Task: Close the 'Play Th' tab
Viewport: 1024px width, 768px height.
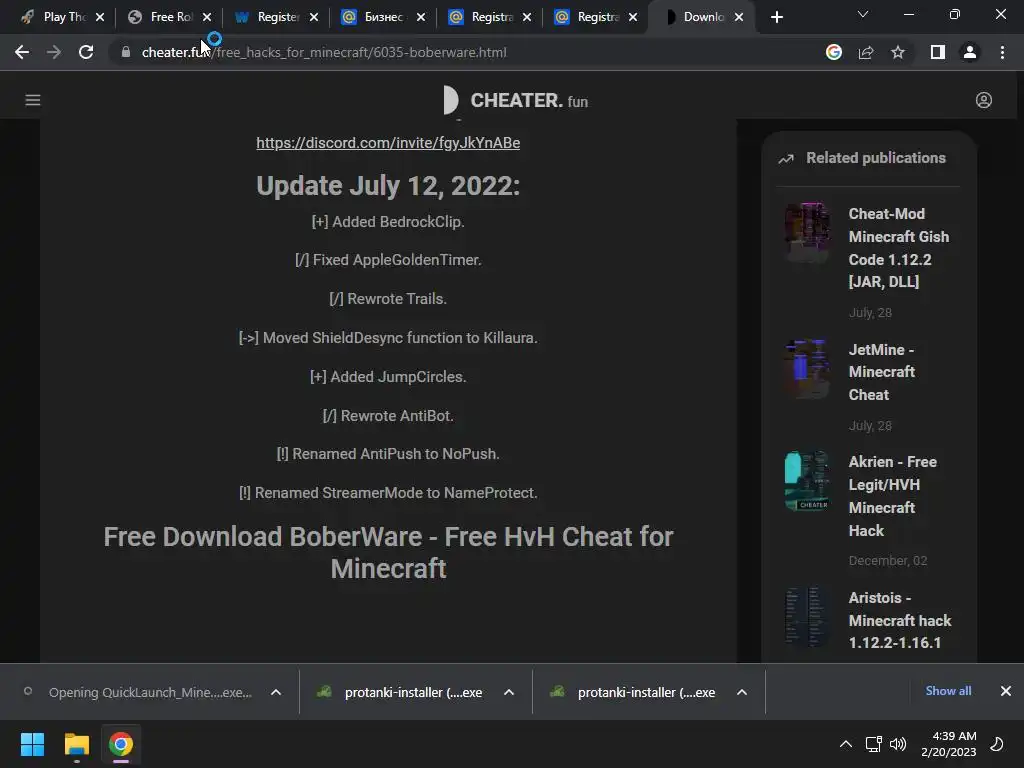Action: [100, 18]
